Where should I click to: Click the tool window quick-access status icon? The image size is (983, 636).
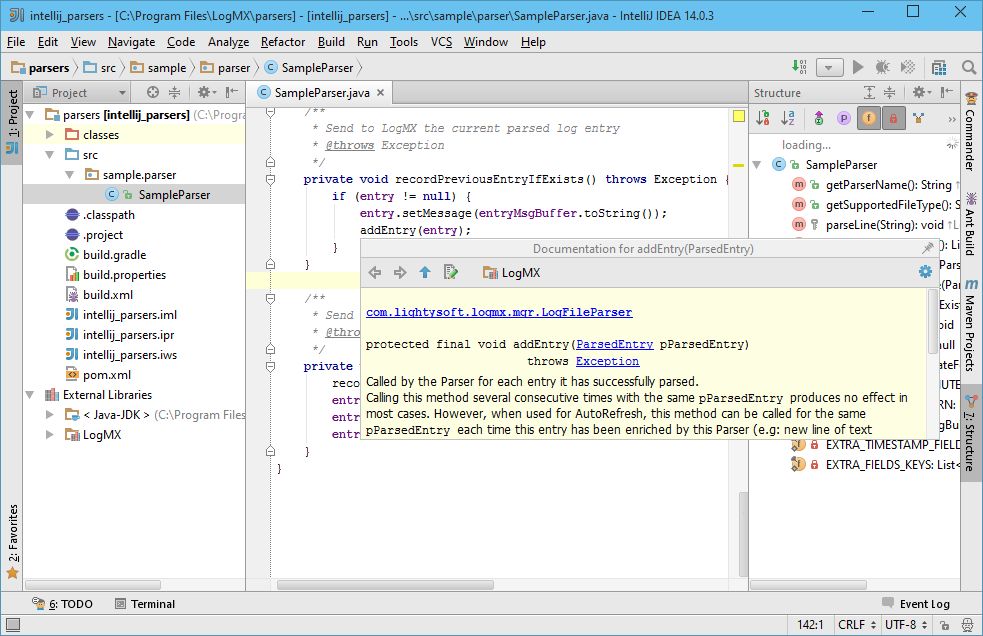coord(13,624)
